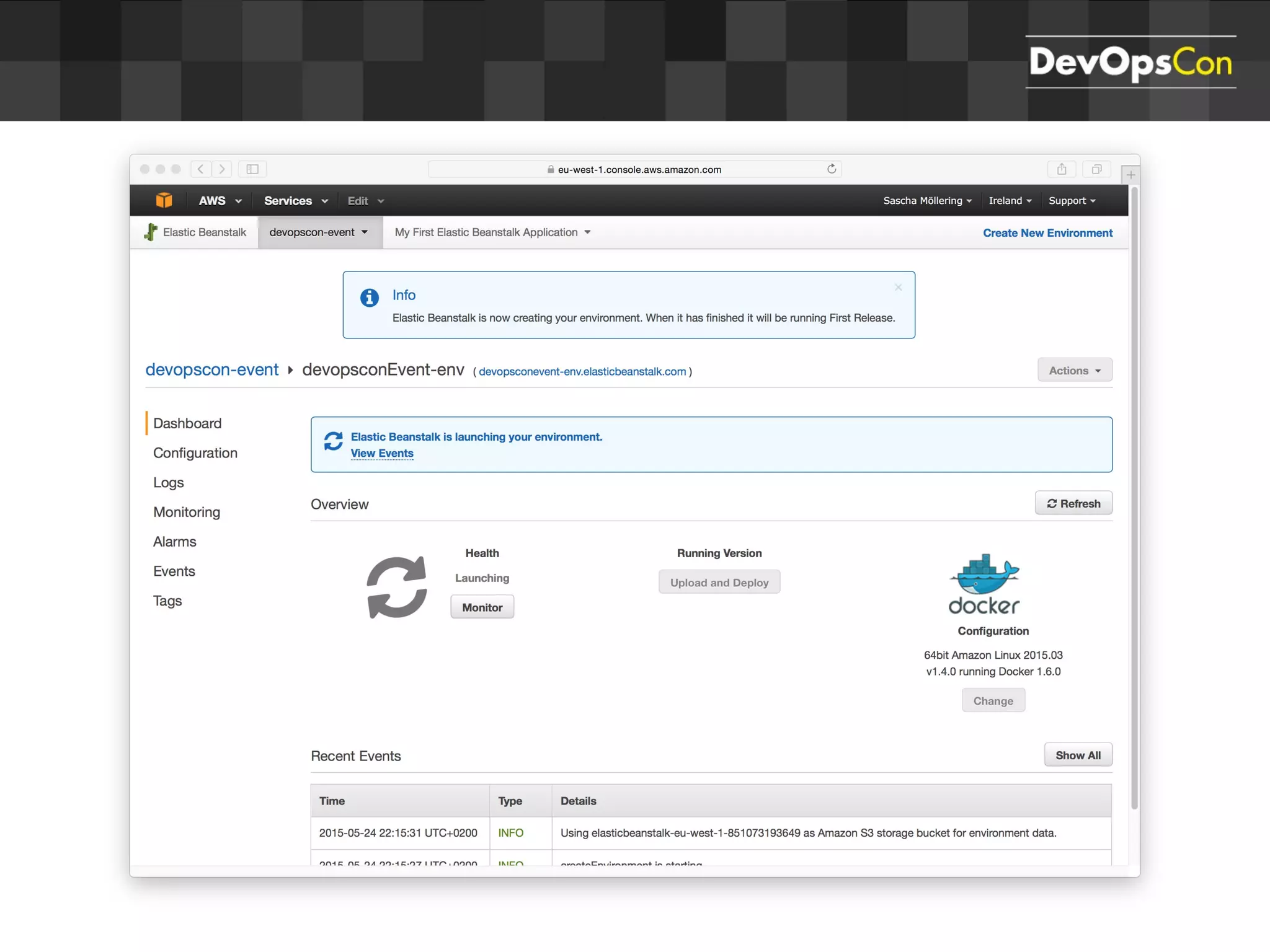Click the Refresh overview button
1270x952 pixels.
1073,503
